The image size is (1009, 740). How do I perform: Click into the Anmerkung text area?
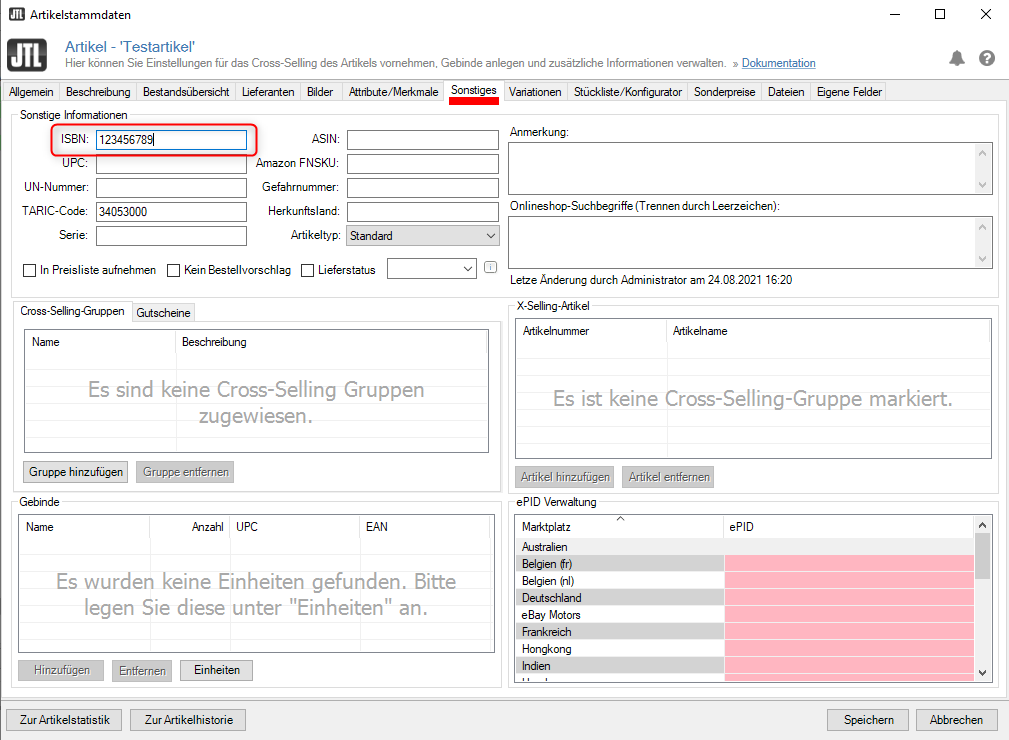(741, 168)
